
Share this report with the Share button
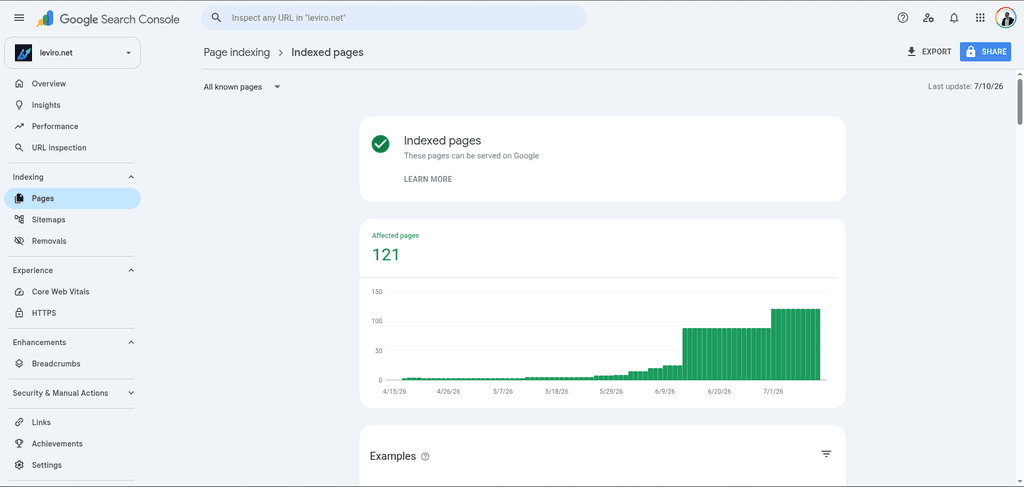(x=985, y=52)
